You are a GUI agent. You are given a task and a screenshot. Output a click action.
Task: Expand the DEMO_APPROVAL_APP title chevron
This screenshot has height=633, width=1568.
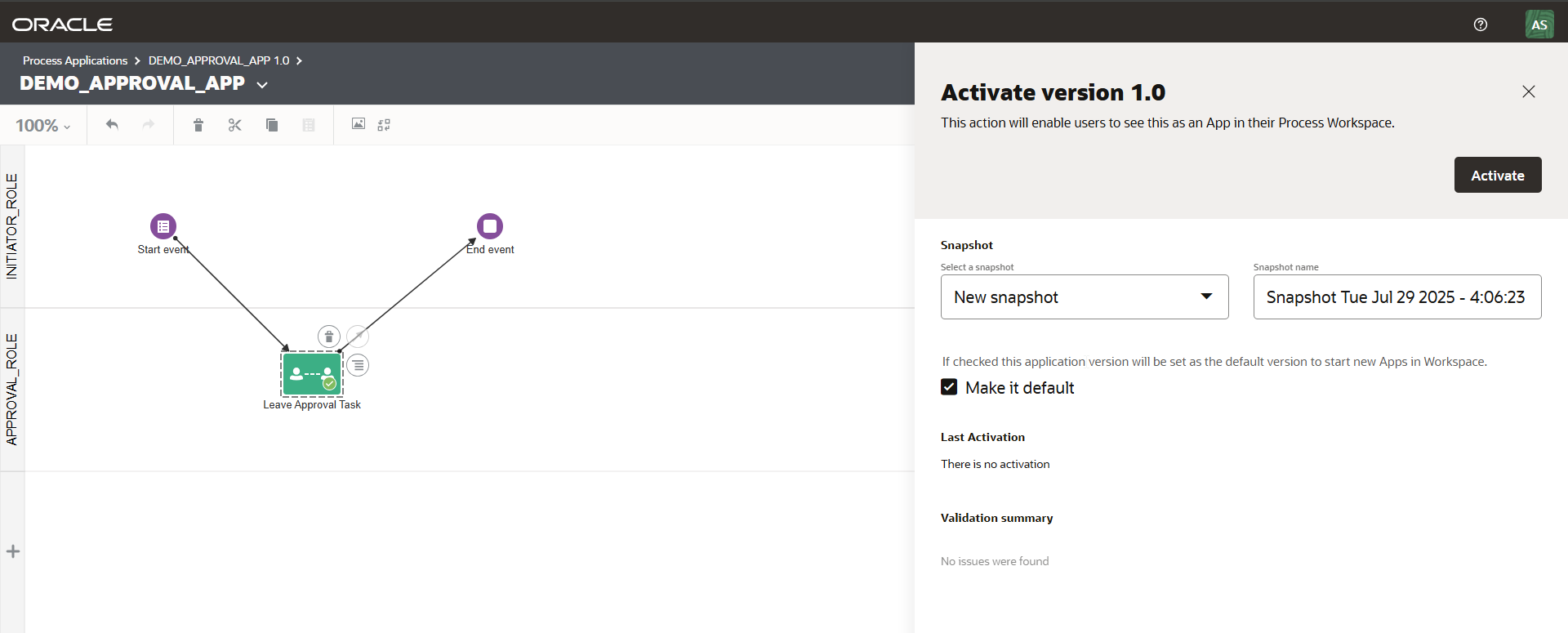pyautogui.click(x=262, y=85)
